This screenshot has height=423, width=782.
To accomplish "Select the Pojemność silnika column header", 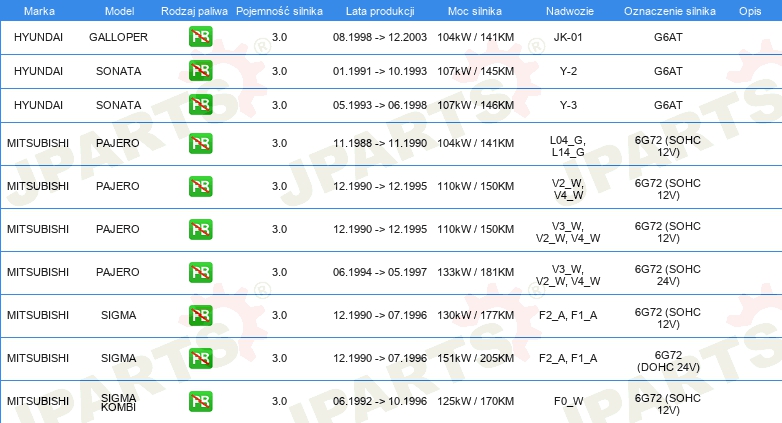I will coord(279,11).
